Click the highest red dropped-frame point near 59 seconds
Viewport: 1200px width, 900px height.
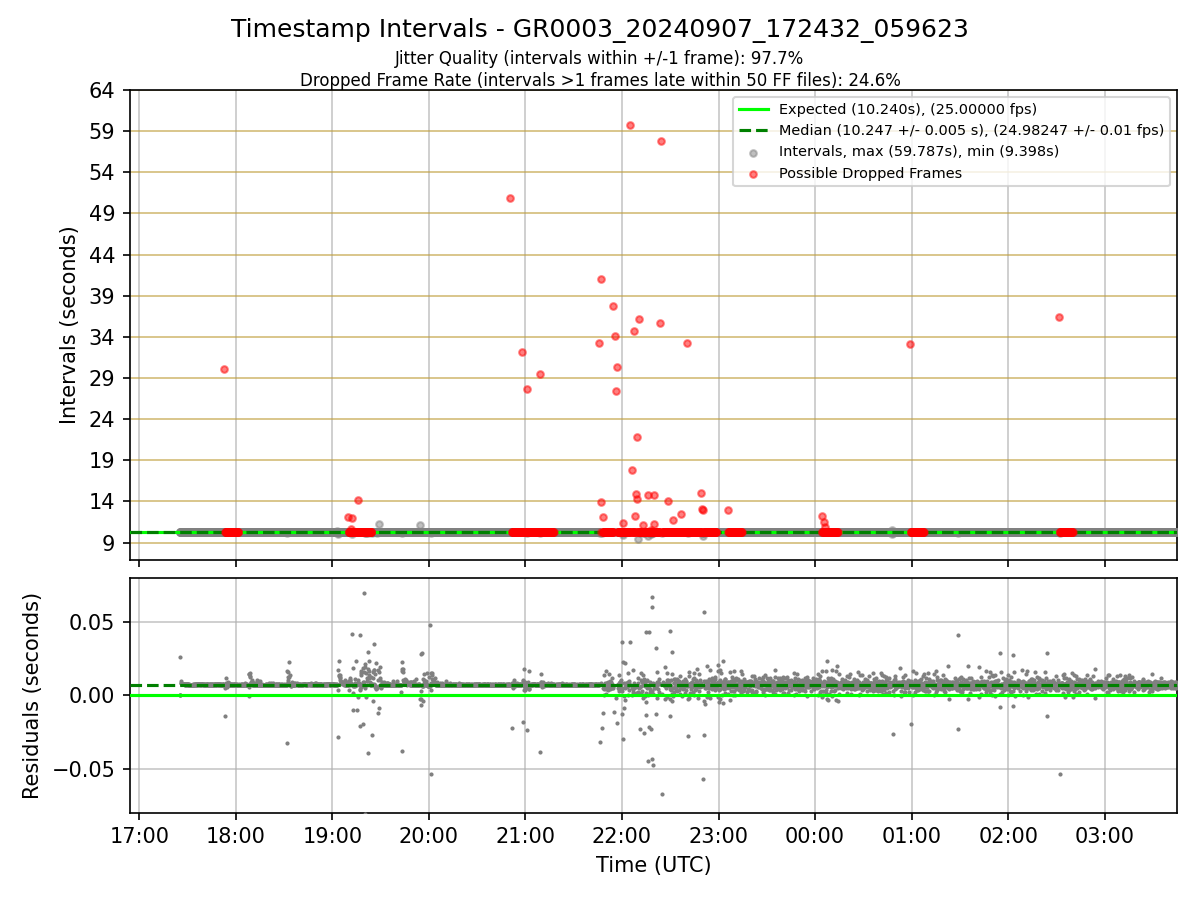coord(630,125)
